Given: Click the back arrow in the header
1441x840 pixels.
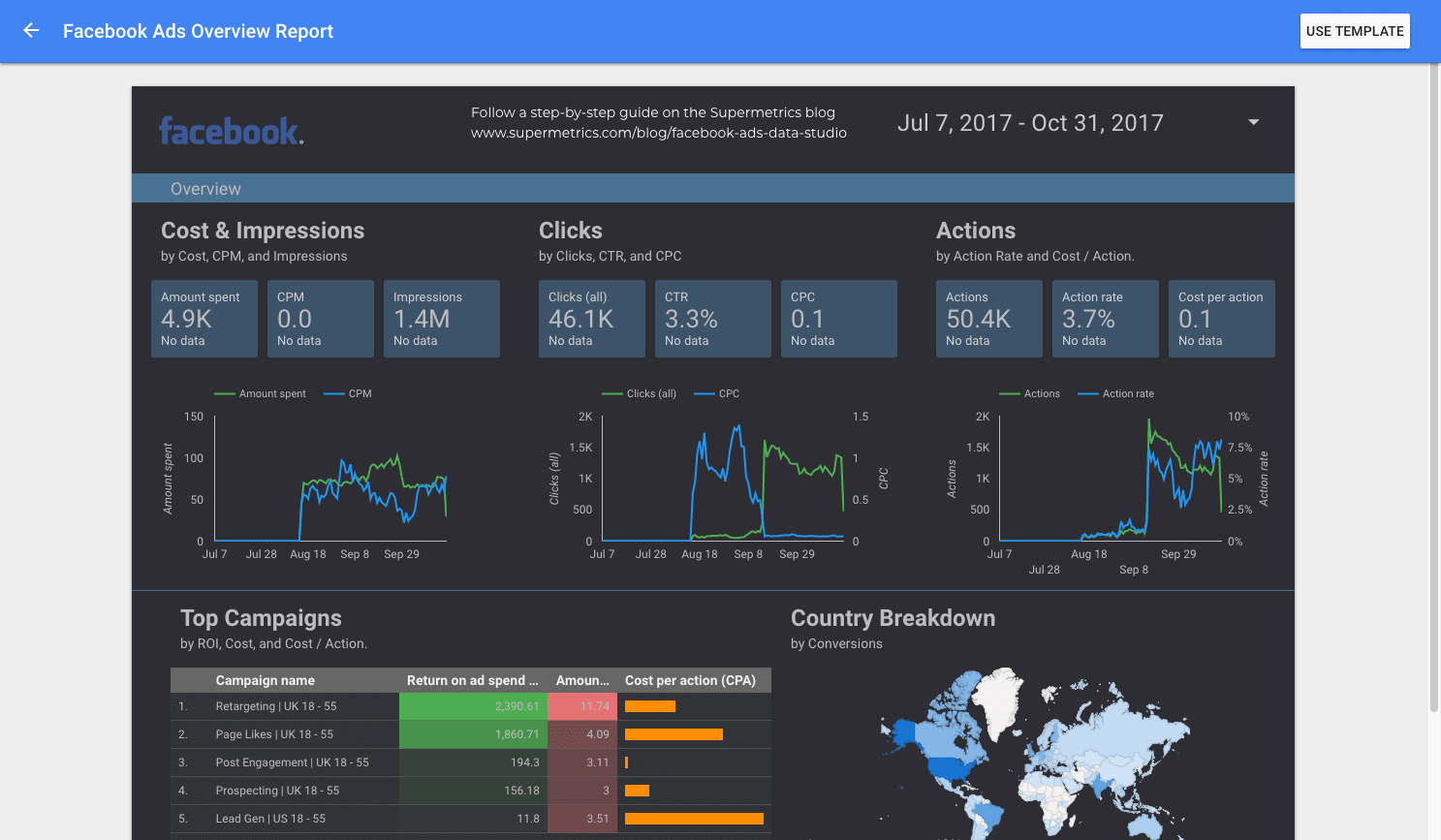Looking at the screenshot, I should [31, 30].
